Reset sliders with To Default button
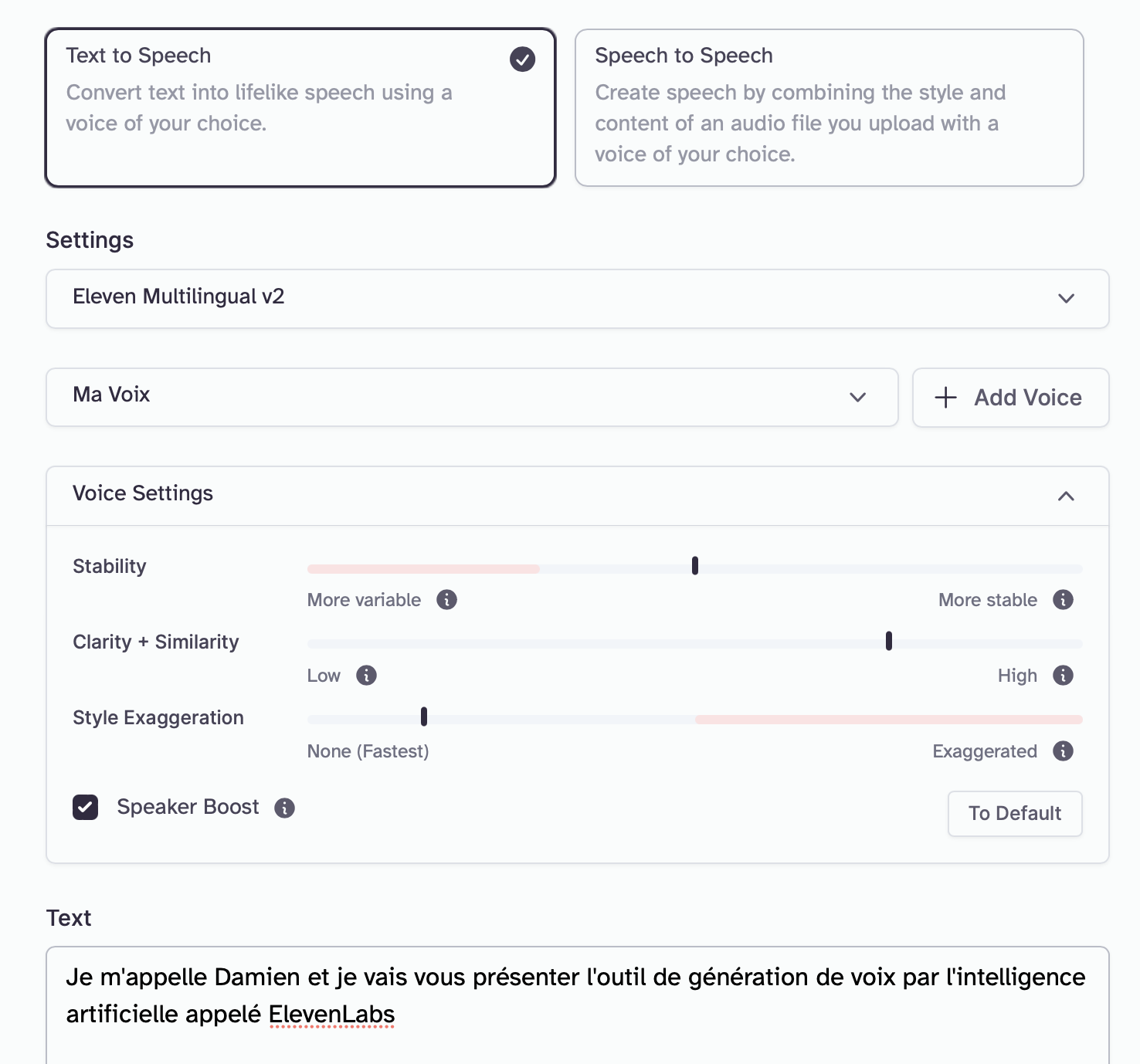The image size is (1140, 1064). [x=1014, y=813]
